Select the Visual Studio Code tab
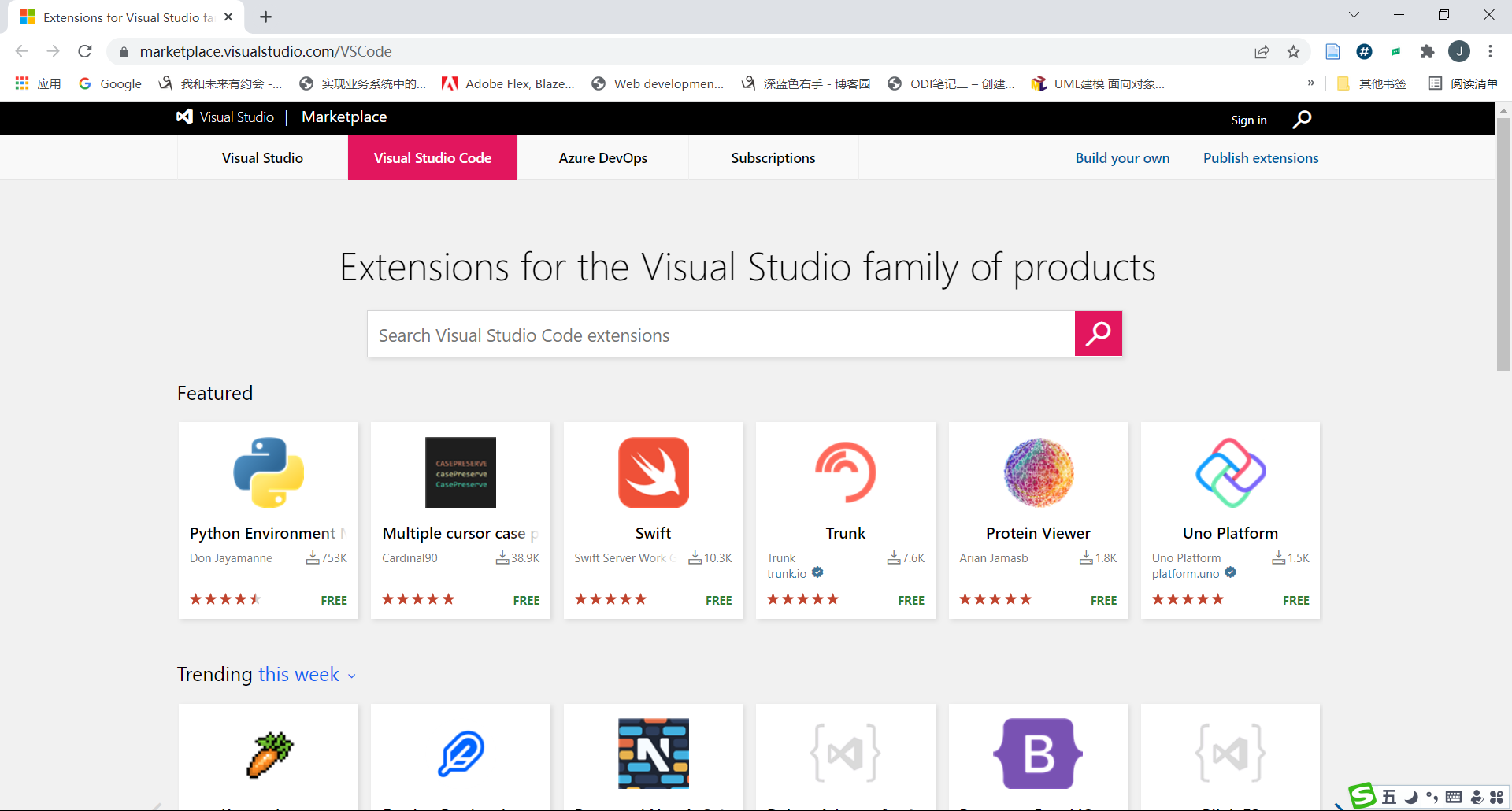Viewport: 1512px width, 811px height. coord(432,157)
